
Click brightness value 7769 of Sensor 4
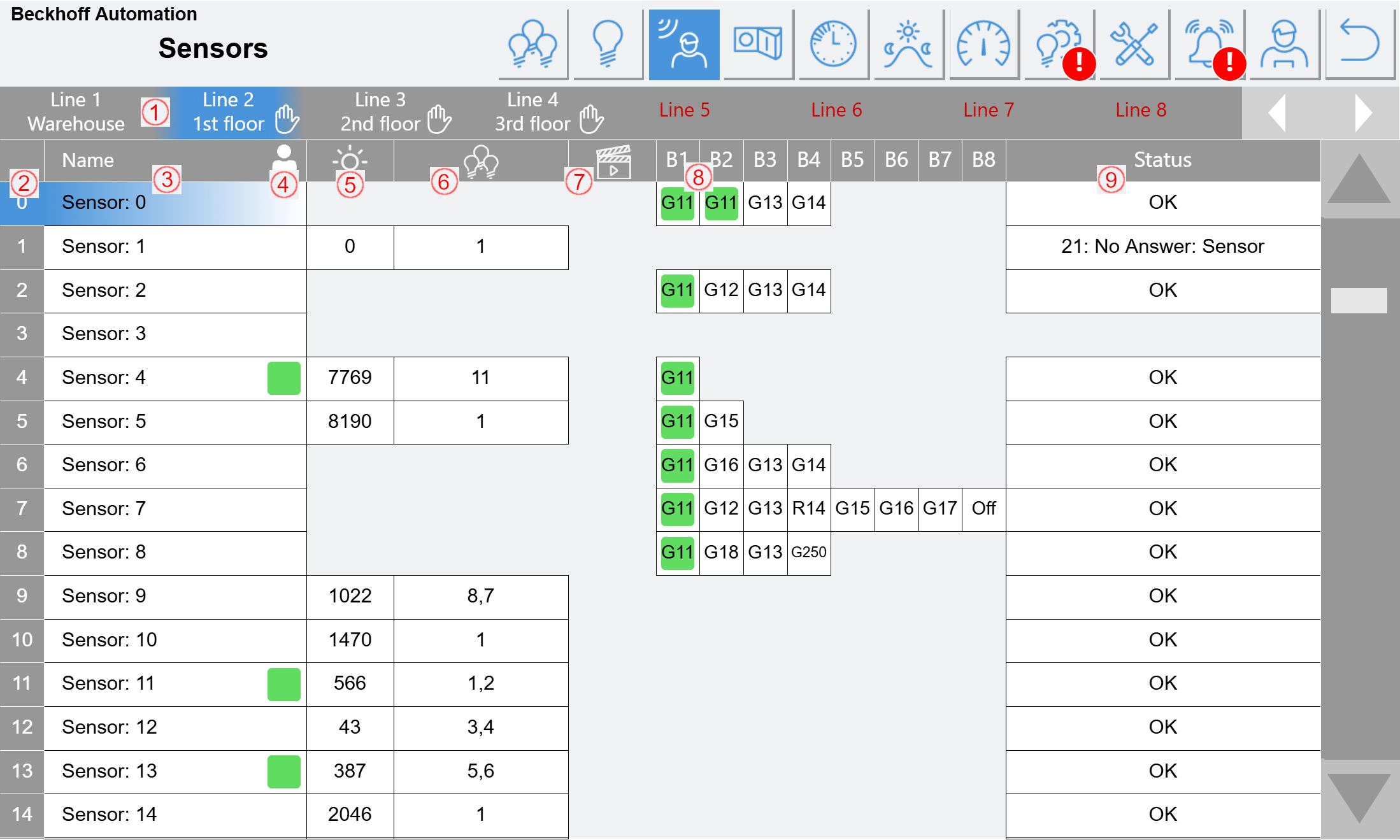350,378
